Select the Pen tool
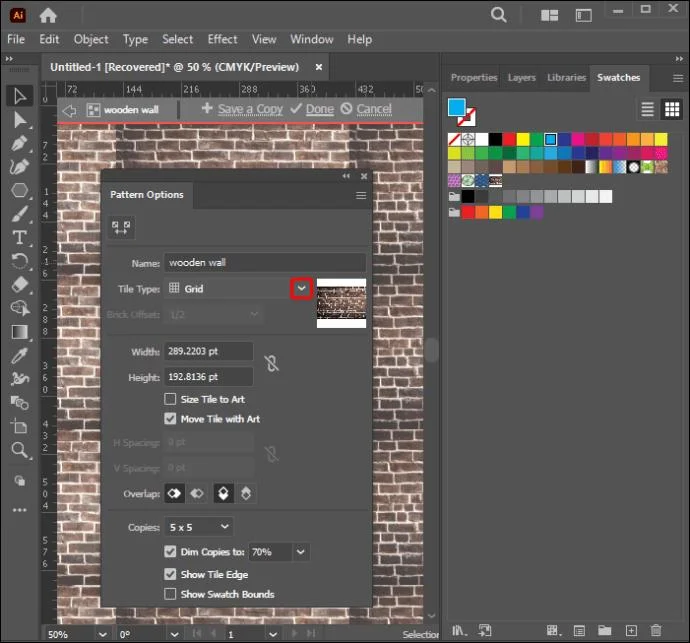690x643 pixels. (x=19, y=143)
